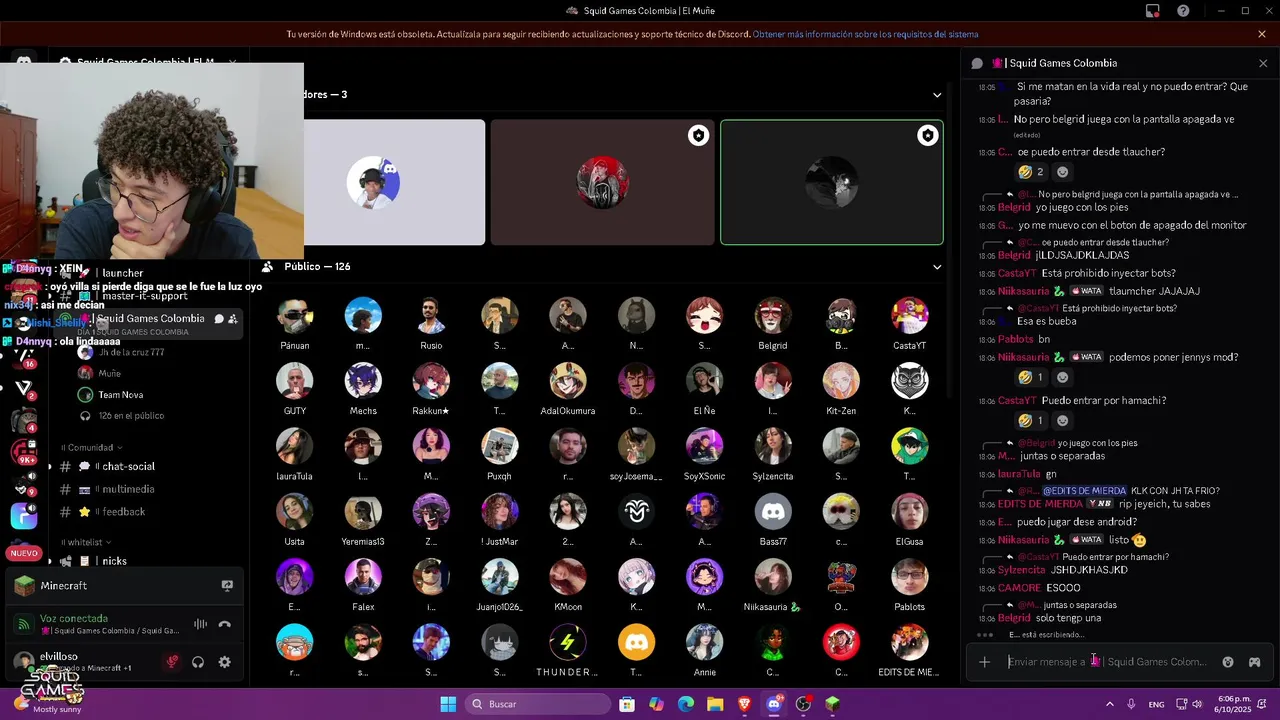Open user settings gear icon
Image resolution: width=1280 pixels, height=720 pixels.
point(224,662)
